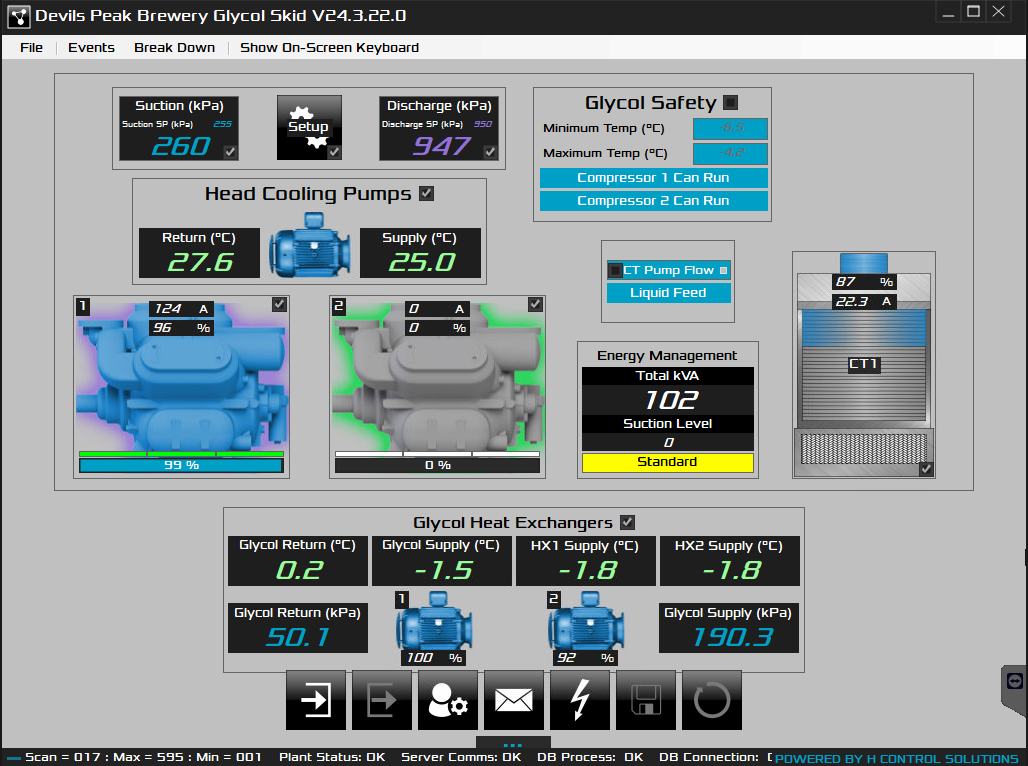Click the yellow Standard button

point(667,462)
